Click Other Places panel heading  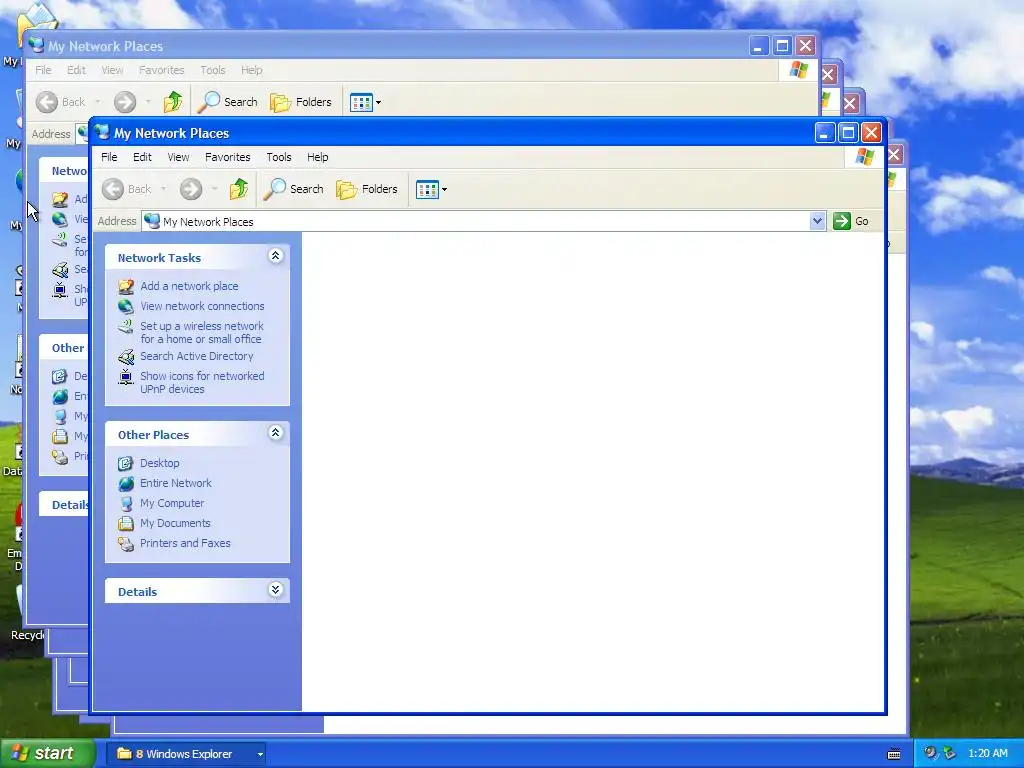coord(153,435)
